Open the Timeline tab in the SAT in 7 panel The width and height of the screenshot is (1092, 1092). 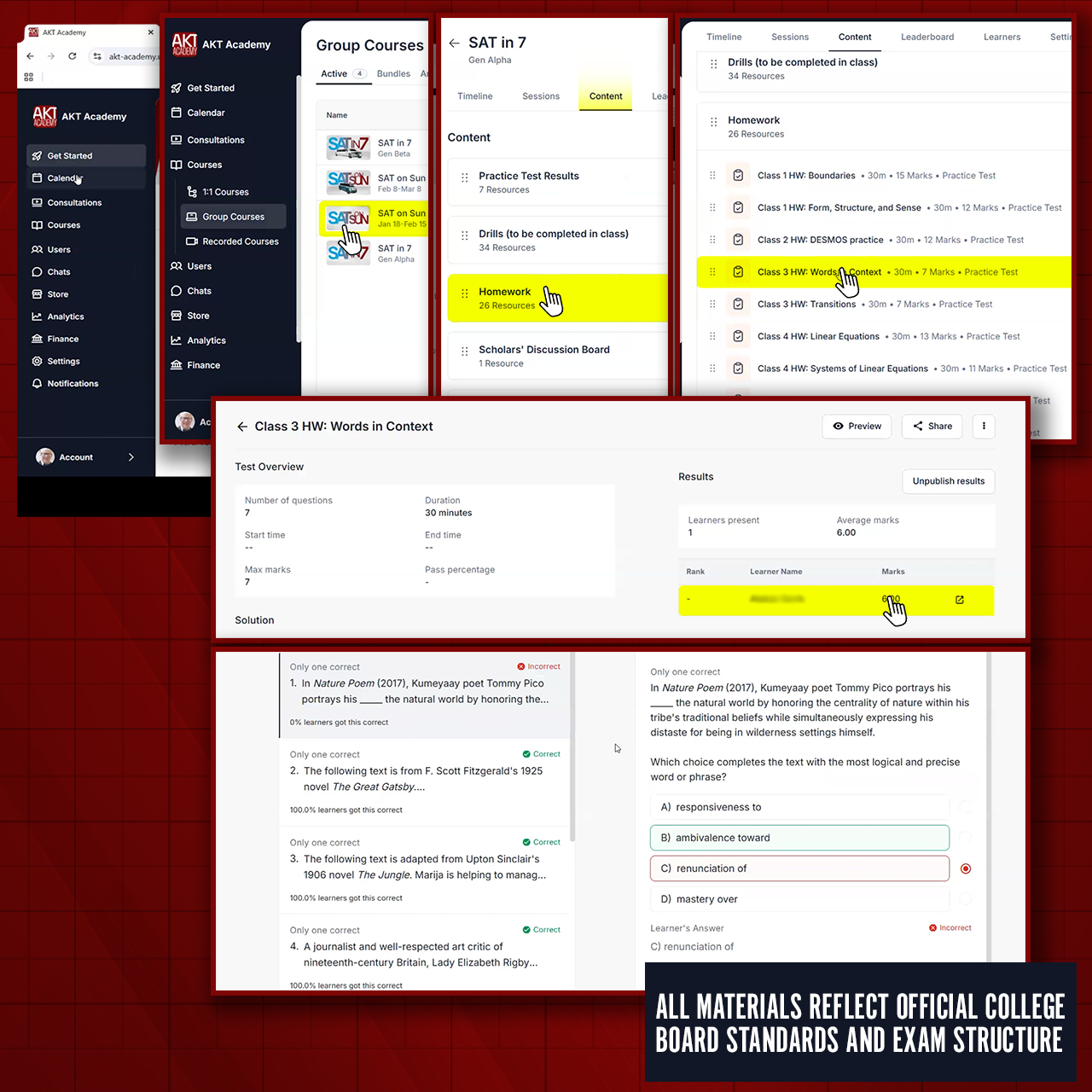[x=475, y=96]
